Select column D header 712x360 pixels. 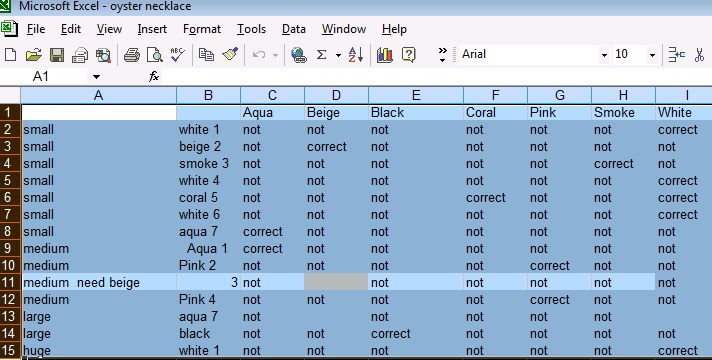336,95
